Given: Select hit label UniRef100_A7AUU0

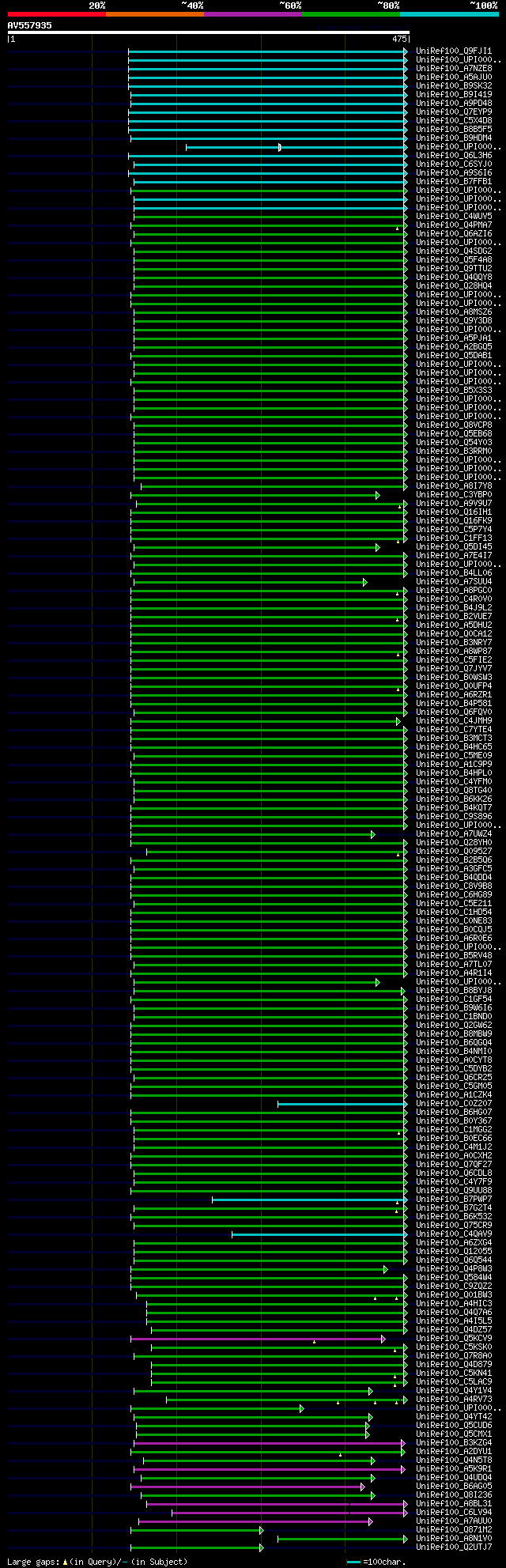Looking at the screenshot, I should click(454, 1521).
